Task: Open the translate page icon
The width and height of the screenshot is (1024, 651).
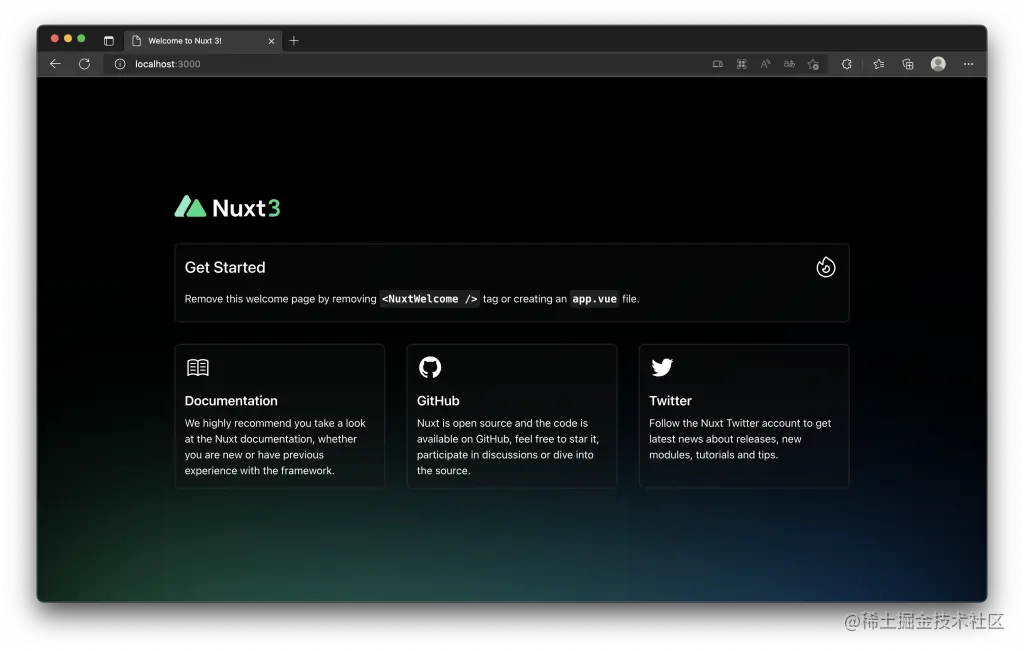Action: [x=789, y=63]
